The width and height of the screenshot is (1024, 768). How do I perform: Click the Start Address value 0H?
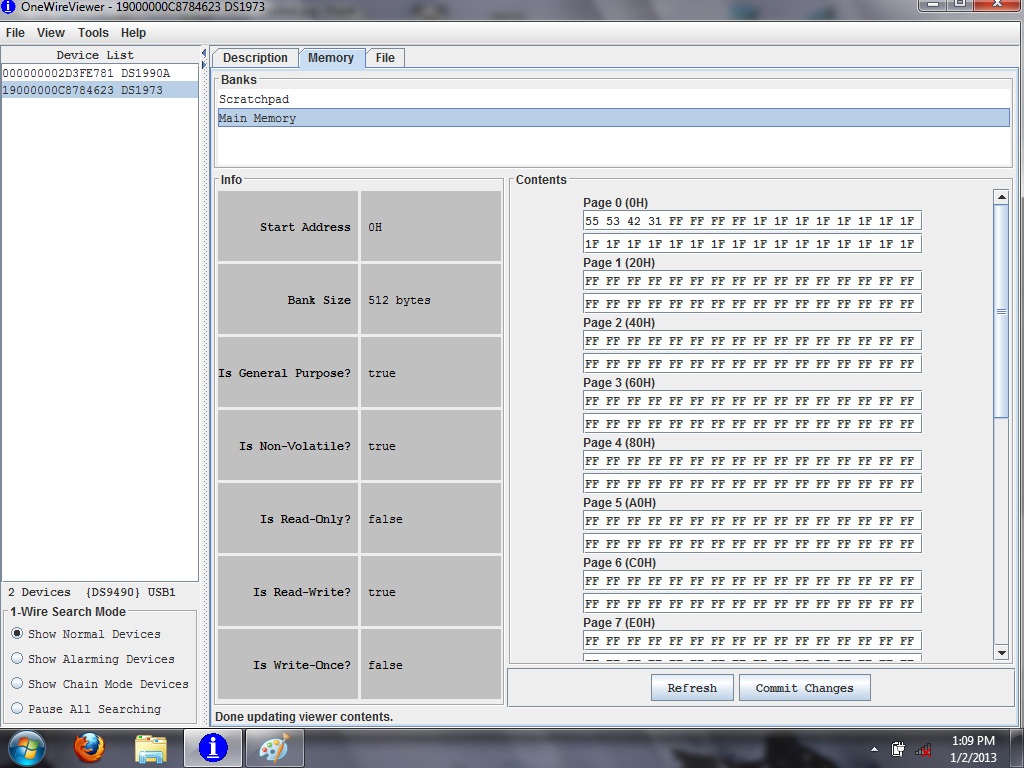point(431,227)
